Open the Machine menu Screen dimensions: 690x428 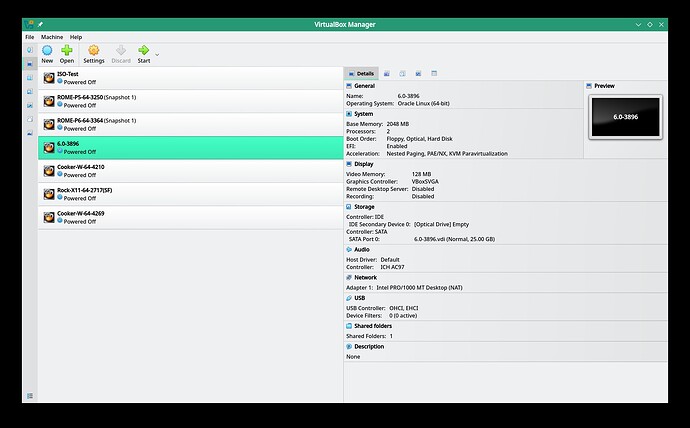[x=52, y=37]
